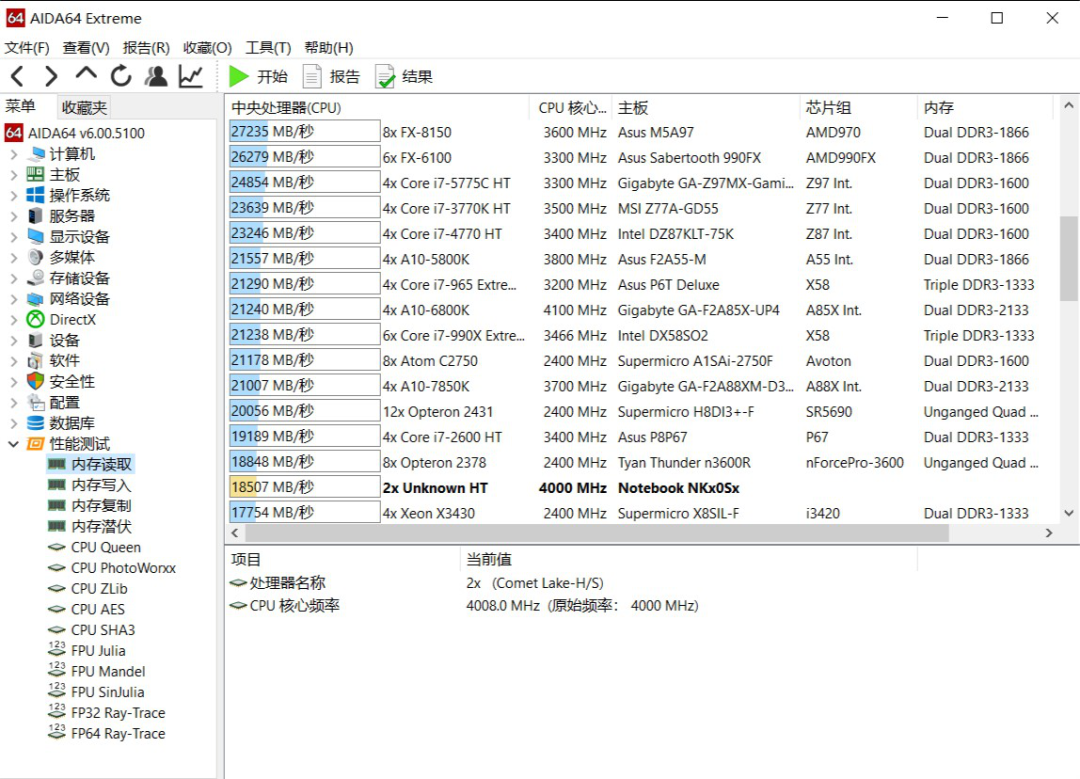1080x779 pixels.
Task: Click the 内存写入 memory chip icon
Action: pos(56,485)
